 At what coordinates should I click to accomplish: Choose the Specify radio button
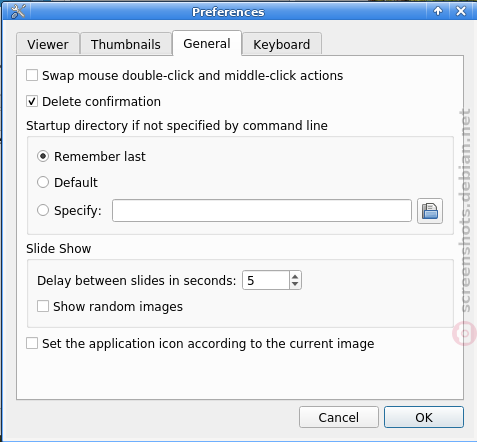click(x=43, y=210)
